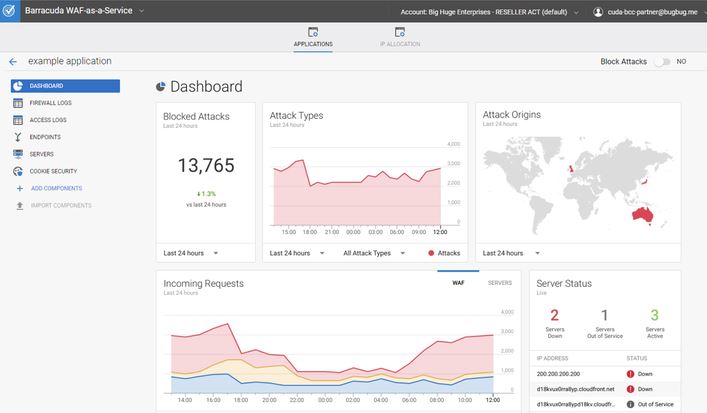Click the Access Logs table icon
The height and width of the screenshot is (413, 707).
coord(18,120)
